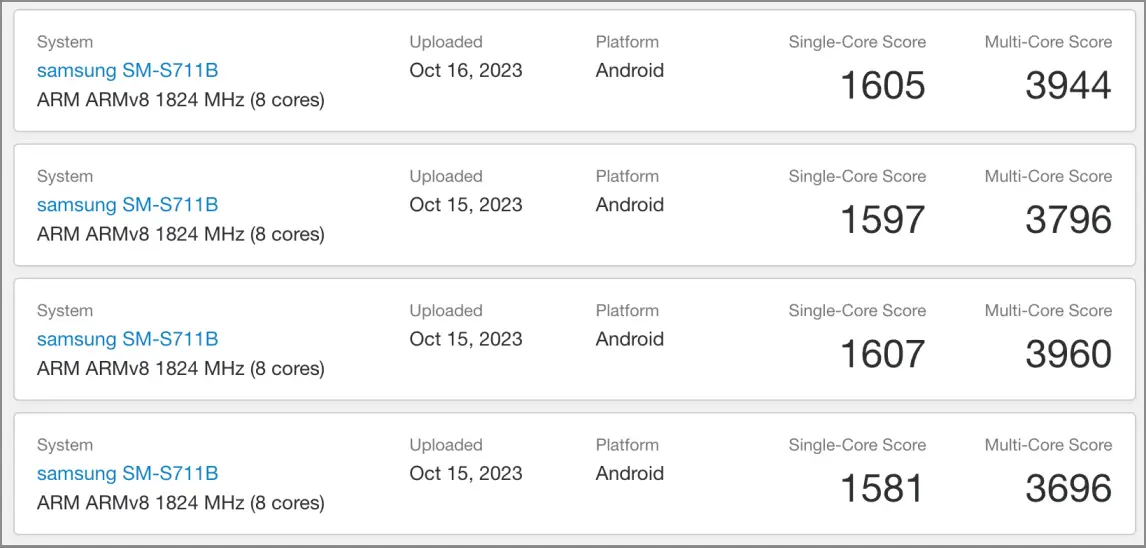Open samsung SM-S711B link scoring 1597
Image resolution: width=1146 pixels, height=548 pixels.
tap(128, 205)
